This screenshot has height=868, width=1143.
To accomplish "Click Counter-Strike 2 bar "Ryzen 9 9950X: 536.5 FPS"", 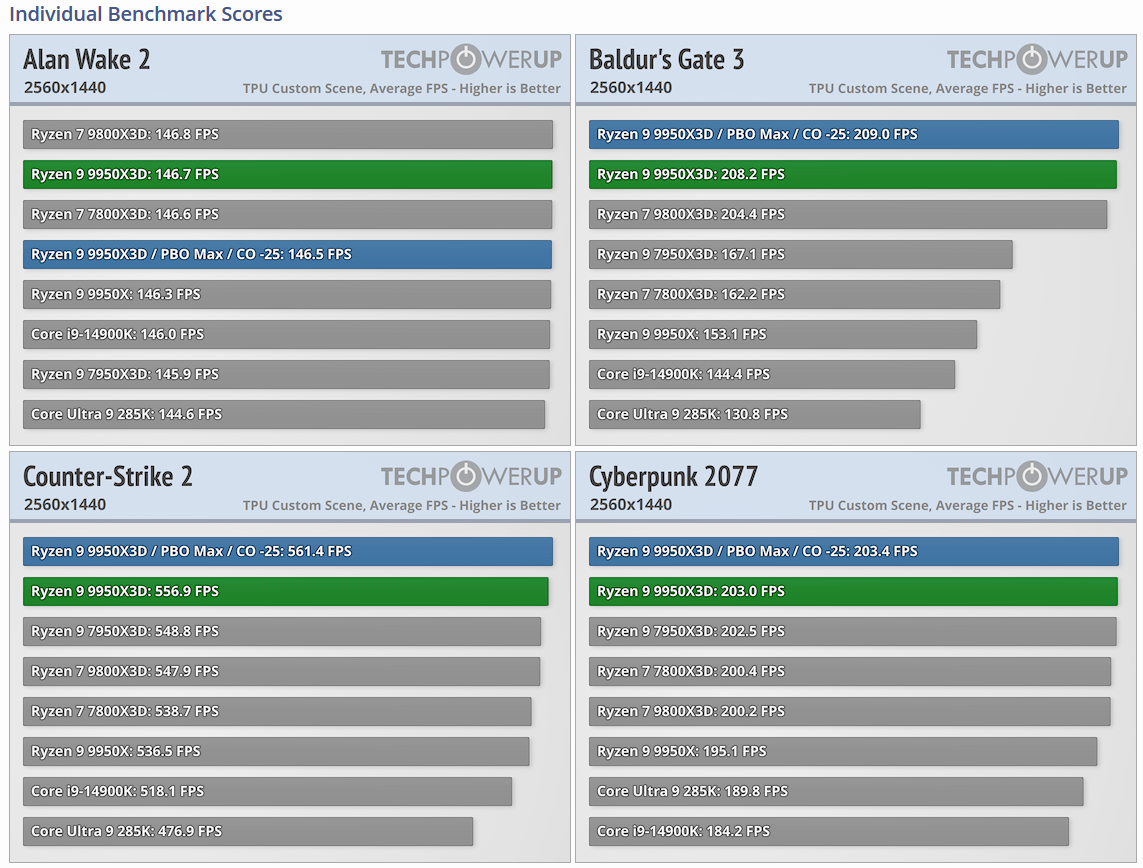I will coord(276,751).
